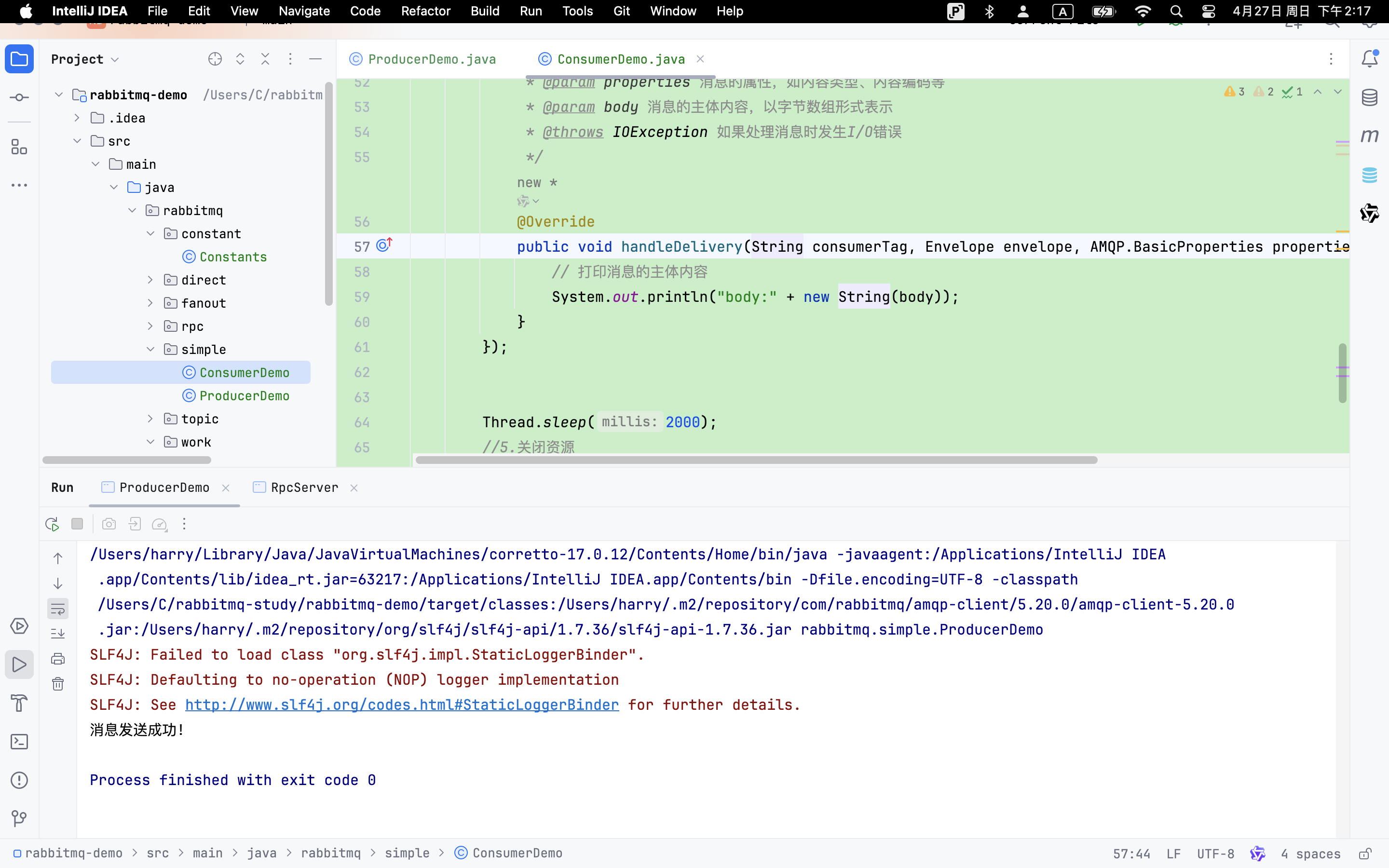Open the Refactor menu
The width and height of the screenshot is (1389, 868).
pyautogui.click(x=425, y=11)
